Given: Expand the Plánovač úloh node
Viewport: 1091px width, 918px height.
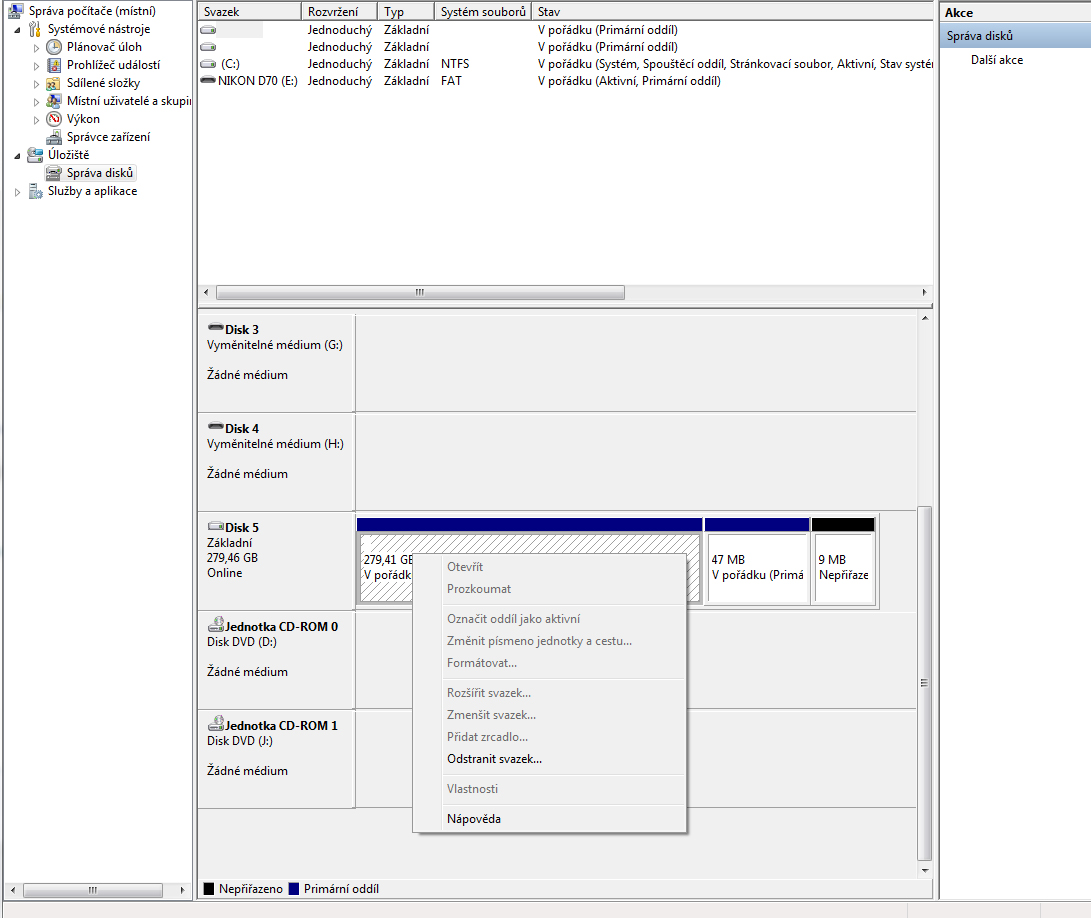Looking at the screenshot, I should [36, 48].
